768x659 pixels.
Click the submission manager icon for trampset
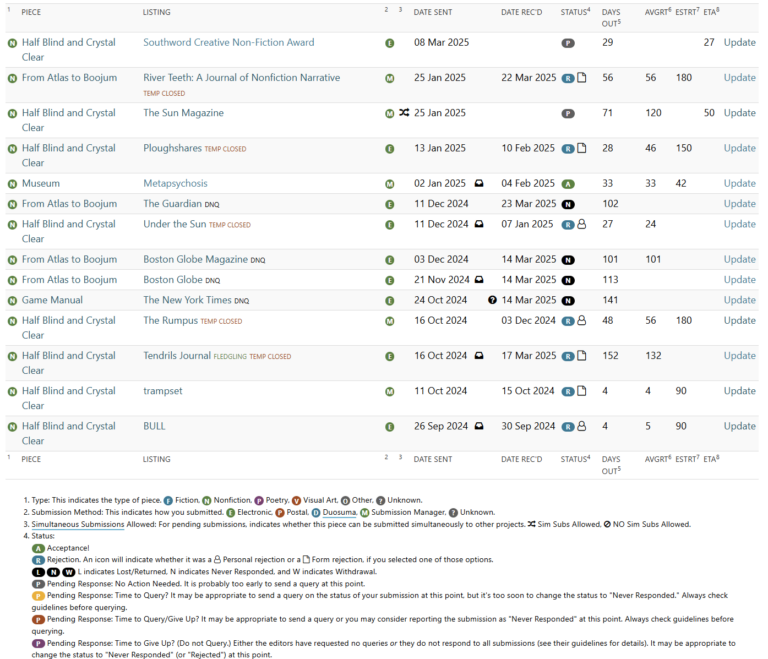pos(390,392)
